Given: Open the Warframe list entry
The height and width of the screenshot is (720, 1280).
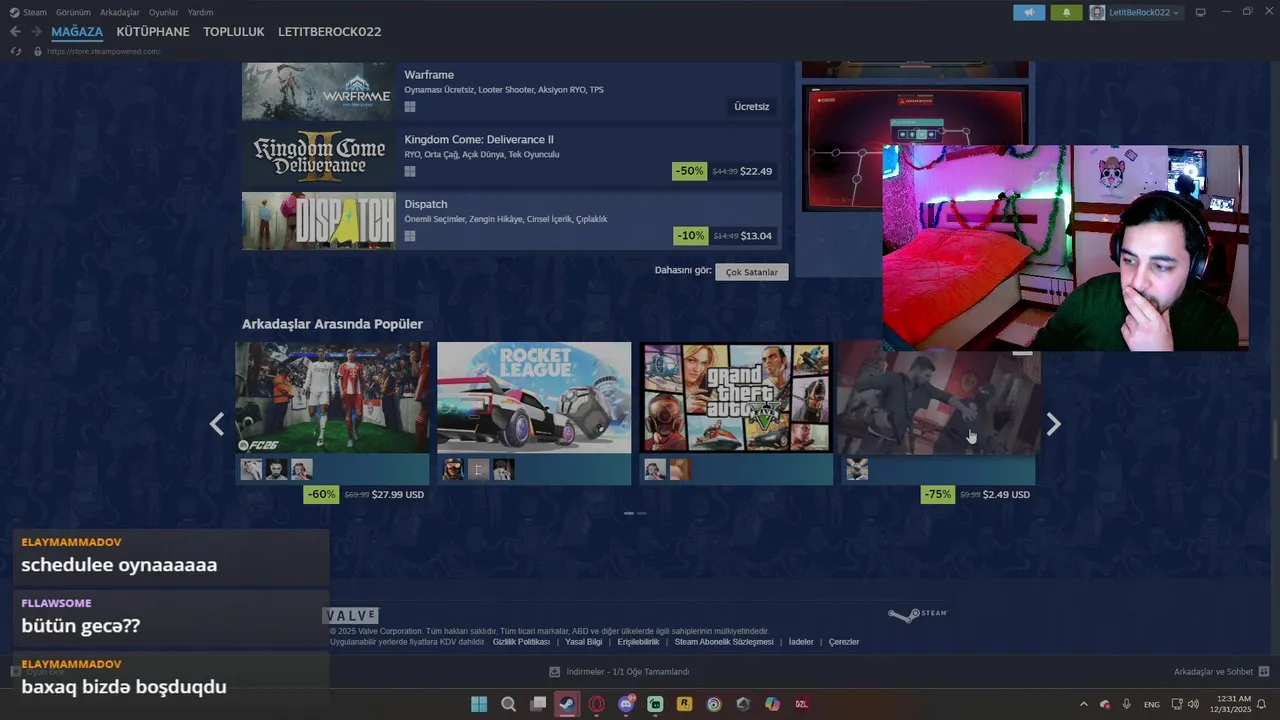Looking at the screenshot, I should tap(512, 91).
